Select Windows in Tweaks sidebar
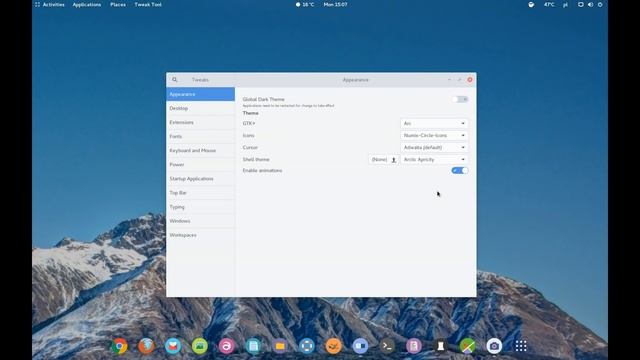640x360 pixels. [200, 221]
